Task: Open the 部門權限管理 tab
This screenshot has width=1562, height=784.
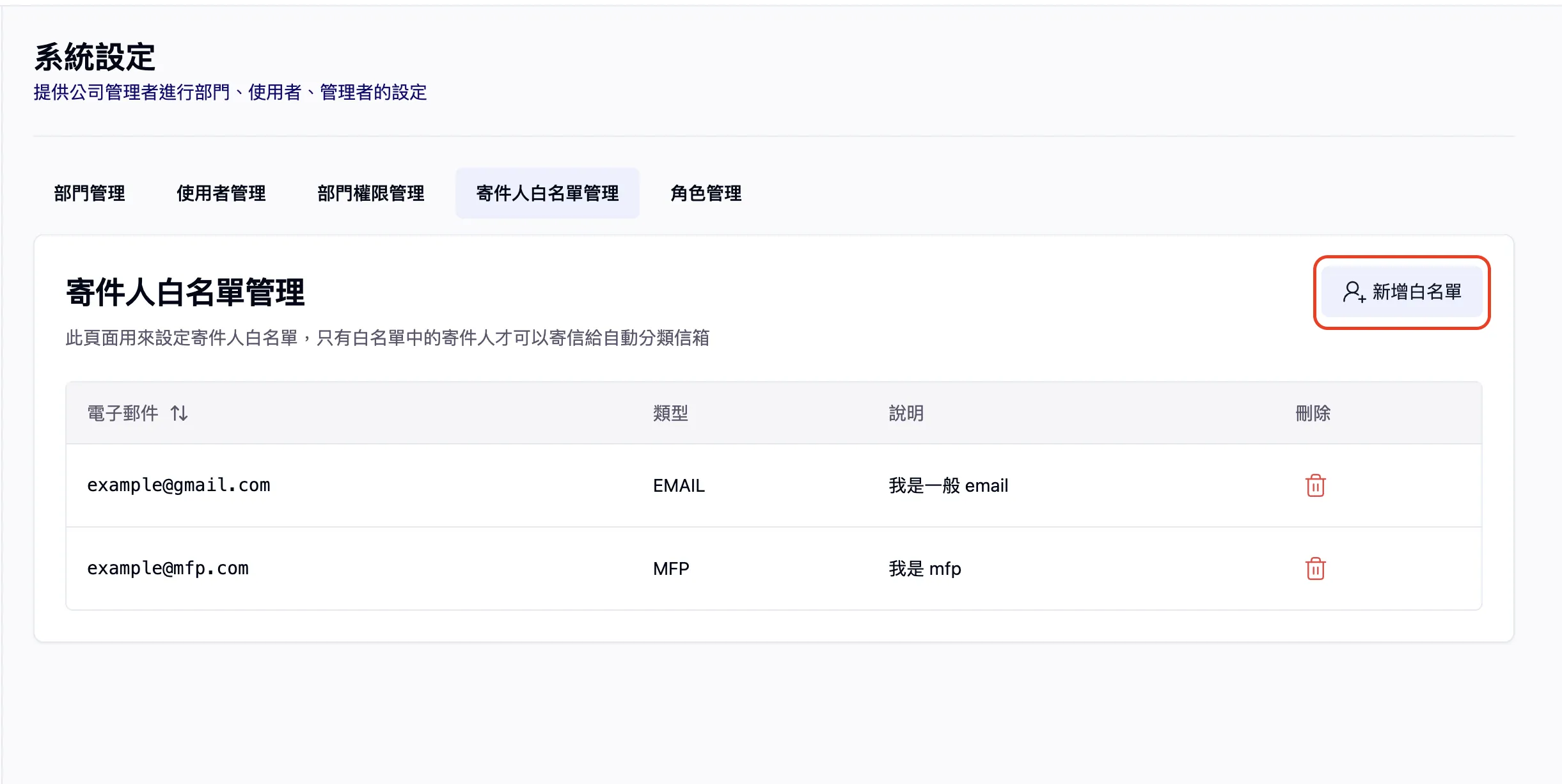Action: point(371,194)
